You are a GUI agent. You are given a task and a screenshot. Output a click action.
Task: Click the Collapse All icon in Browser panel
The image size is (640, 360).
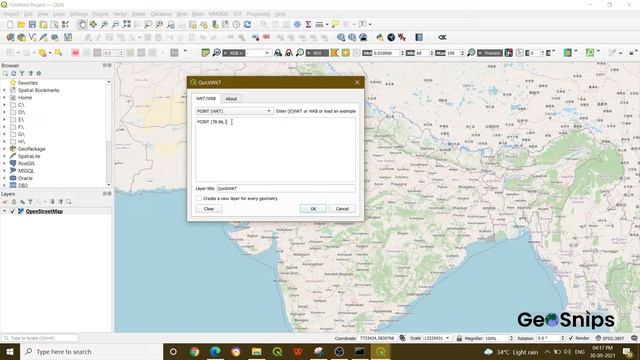30,73
